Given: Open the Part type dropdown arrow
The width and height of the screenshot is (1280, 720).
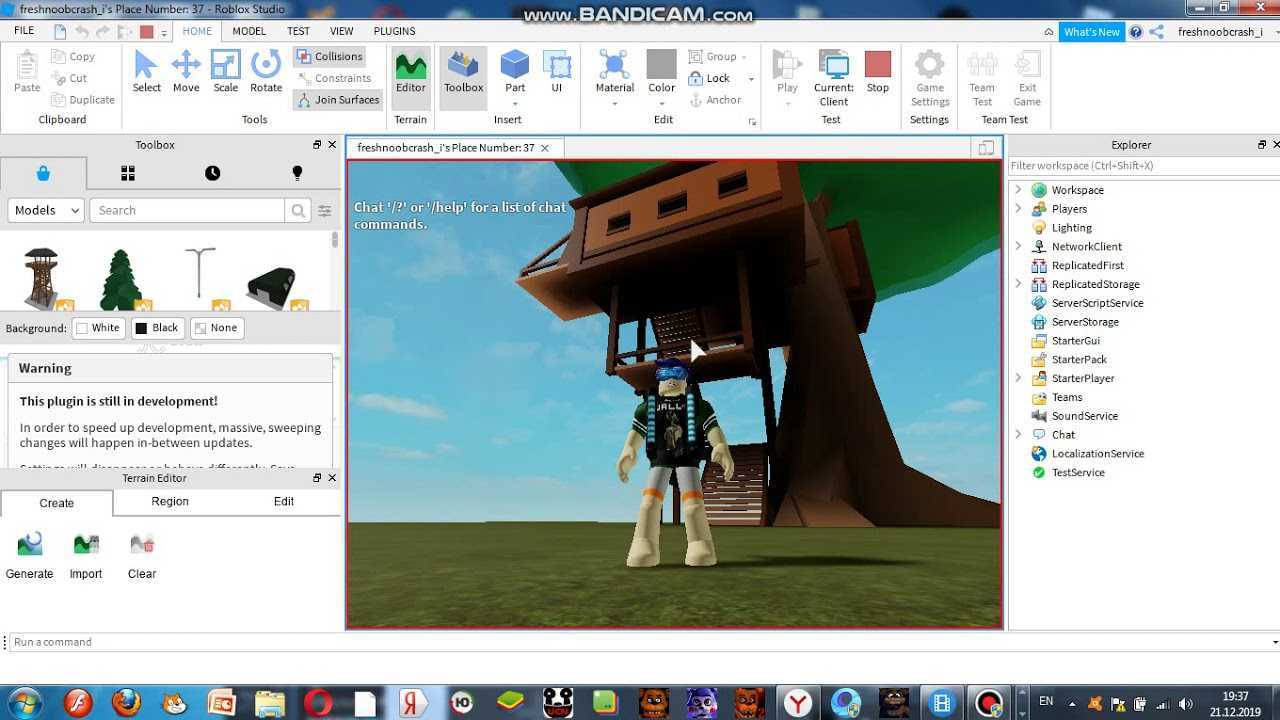Looking at the screenshot, I should [x=515, y=103].
